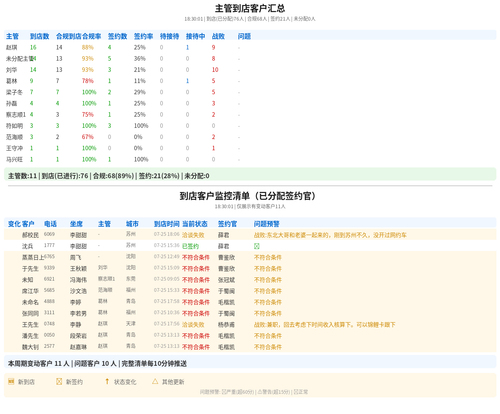Viewport: 500px width, 414px height.
Task: Click arrival time 07-25 17:58
Action: click(x=167, y=301)
